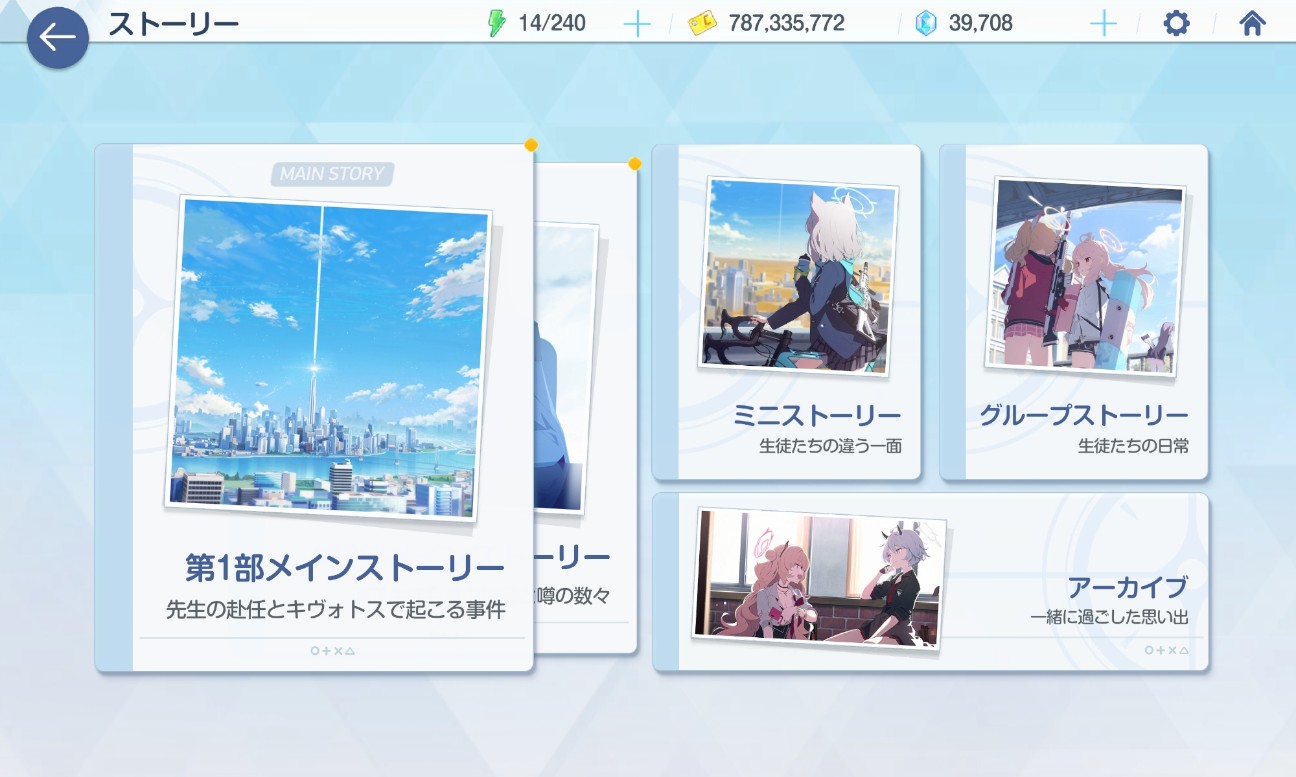
Task: Go back with the arrow button
Action: [x=58, y=38]
